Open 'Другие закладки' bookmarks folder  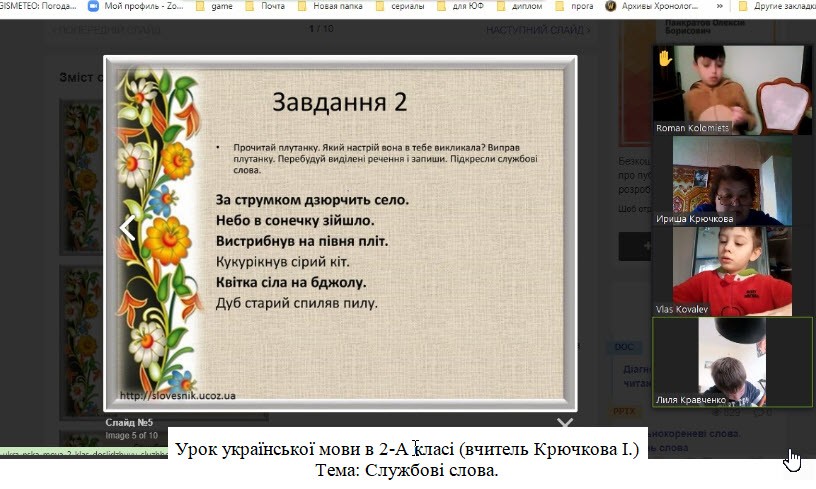click(x=781, y=6)
